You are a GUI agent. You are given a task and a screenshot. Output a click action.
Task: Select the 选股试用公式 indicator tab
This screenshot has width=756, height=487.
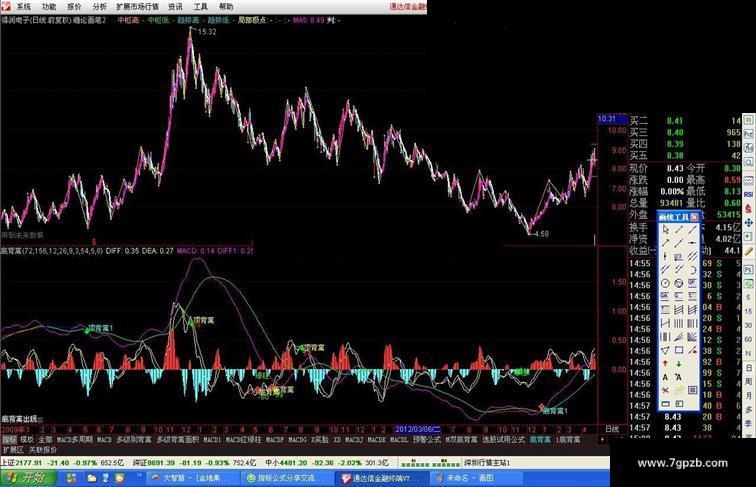tap(503, 440)
